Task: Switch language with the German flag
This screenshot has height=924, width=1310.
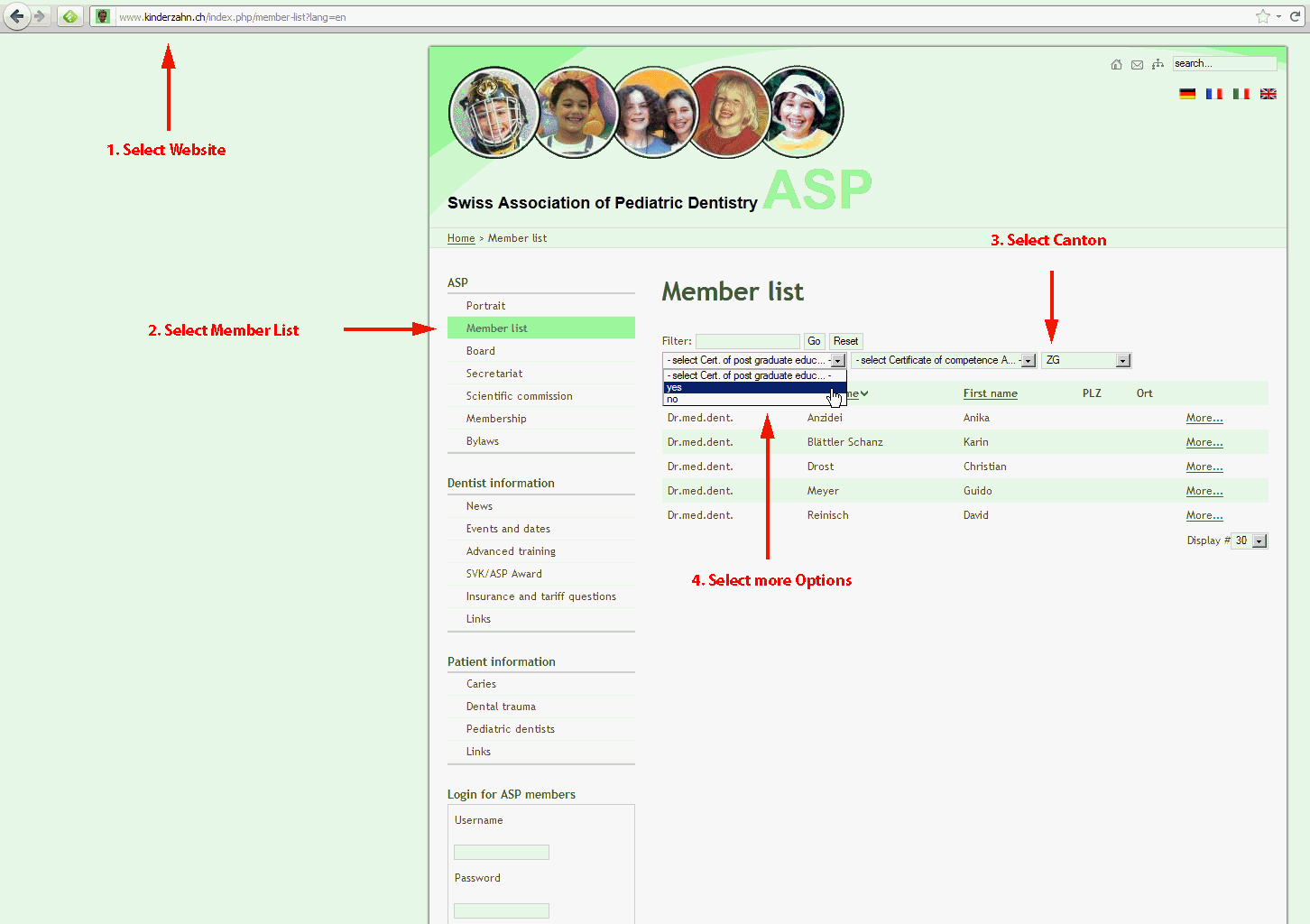Action: point(1187,94)
